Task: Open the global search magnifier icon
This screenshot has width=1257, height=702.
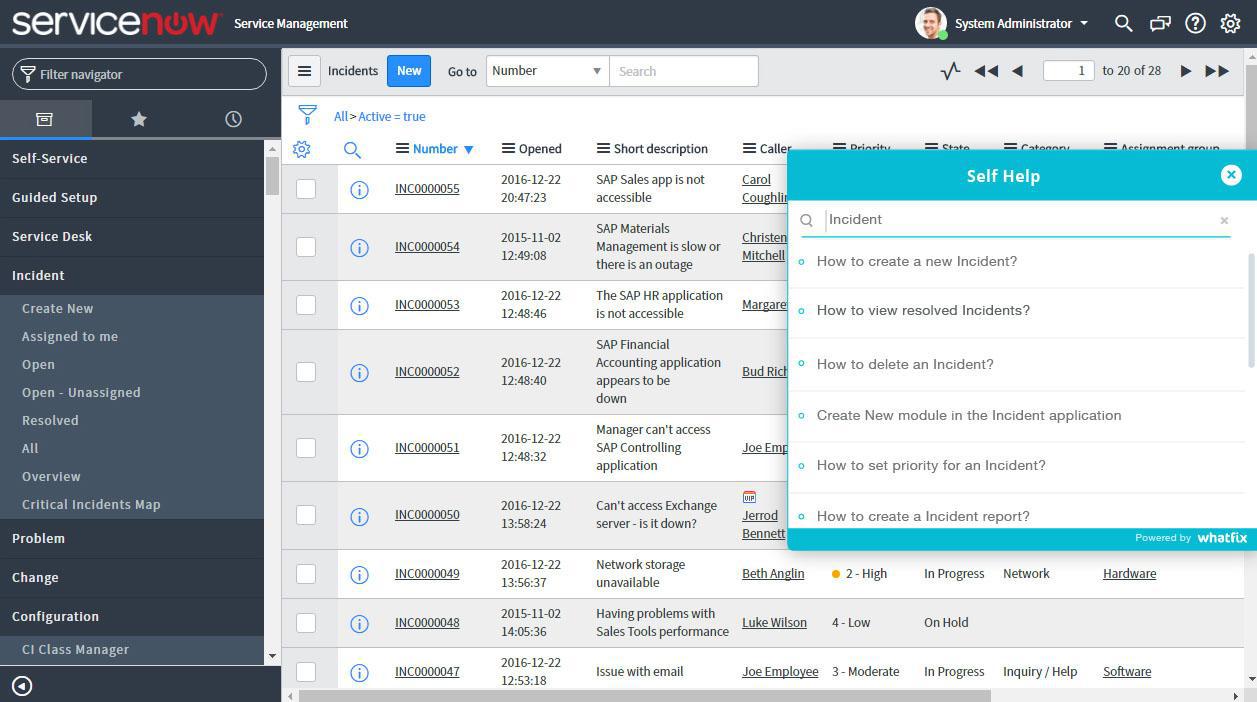Action: click(x=1123, y=23)
